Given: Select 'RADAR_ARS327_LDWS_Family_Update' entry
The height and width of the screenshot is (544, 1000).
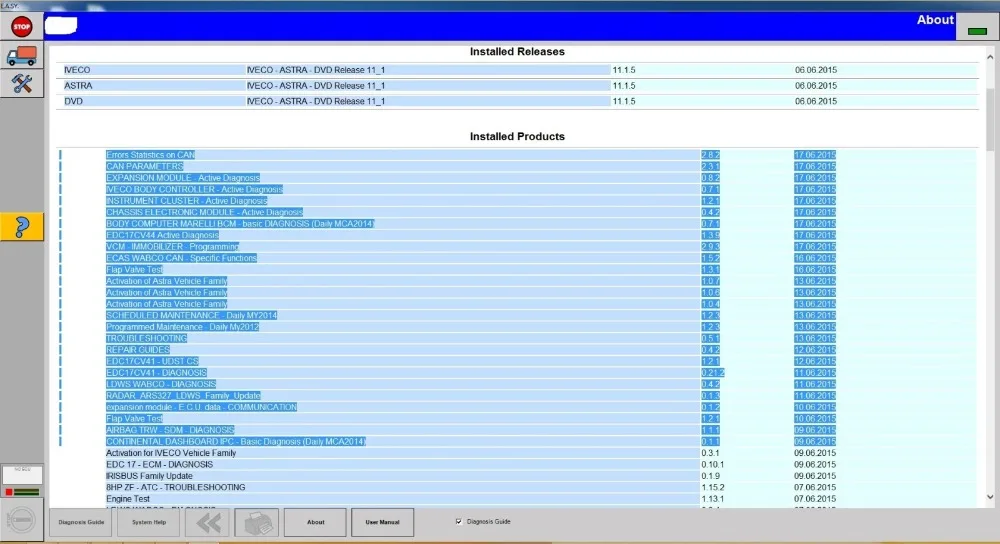Looking at the screenshot, I should point(183,396).
